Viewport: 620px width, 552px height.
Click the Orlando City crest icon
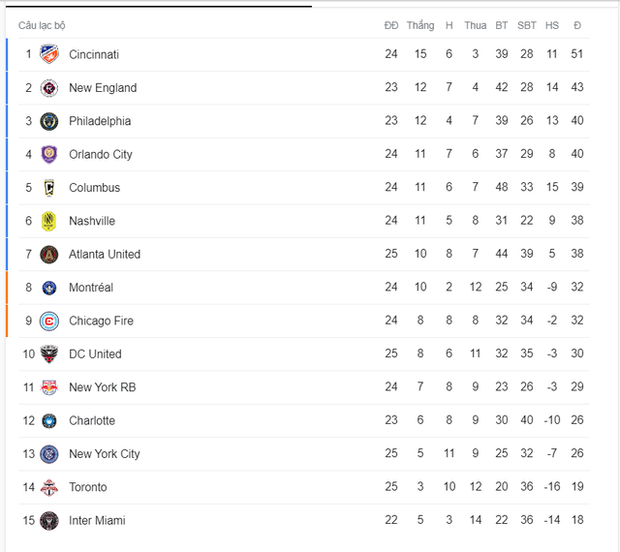point(49,154)
